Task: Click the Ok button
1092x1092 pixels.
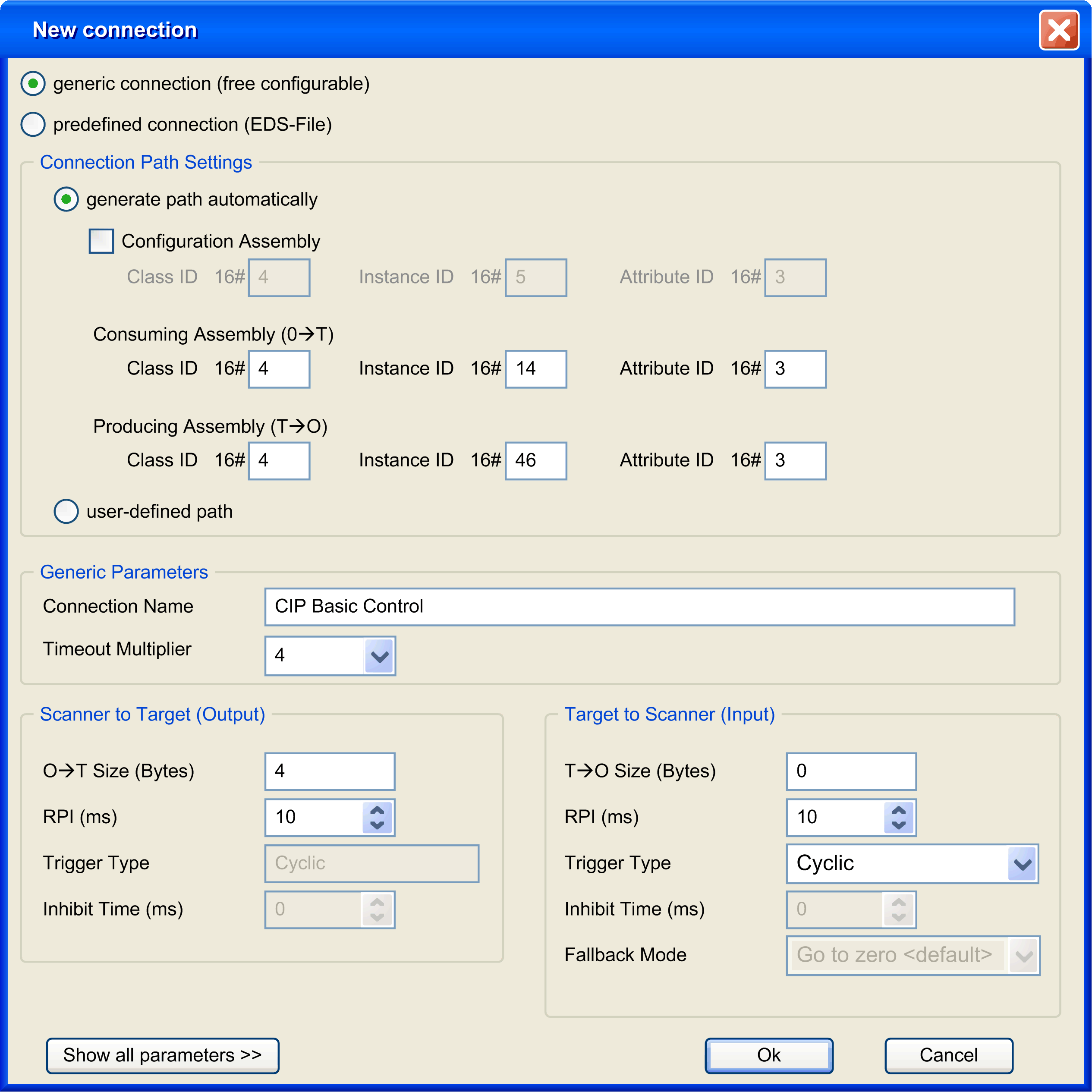Action: 769,1055
